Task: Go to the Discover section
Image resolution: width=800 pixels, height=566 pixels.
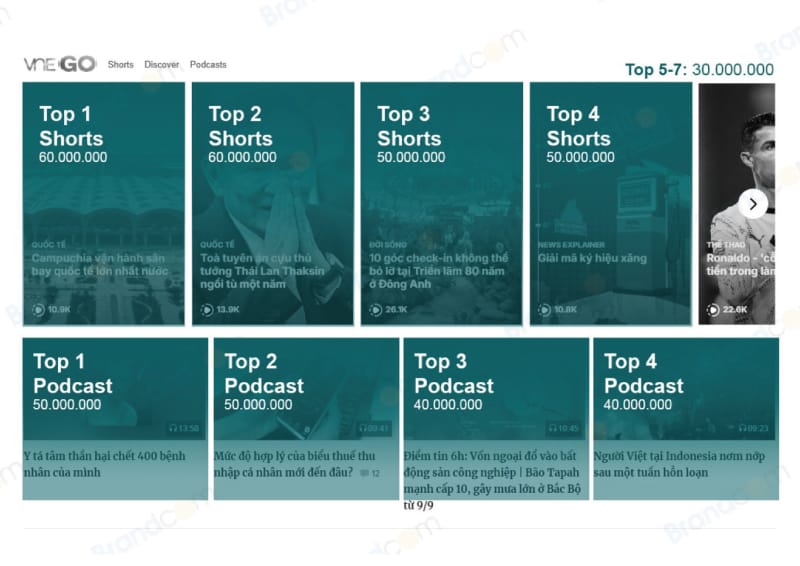Action: pyautogui.click(x=162, y=65)
